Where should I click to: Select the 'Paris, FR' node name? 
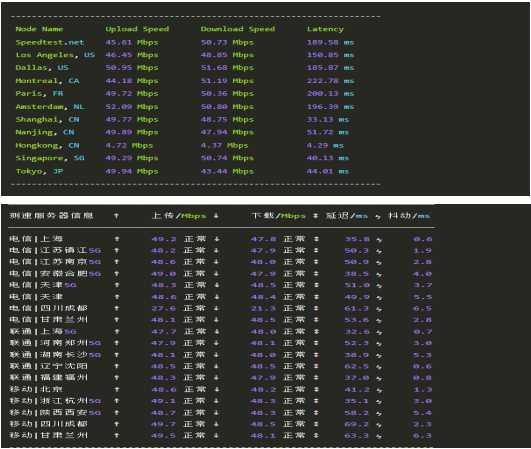(x=39, y=93)
